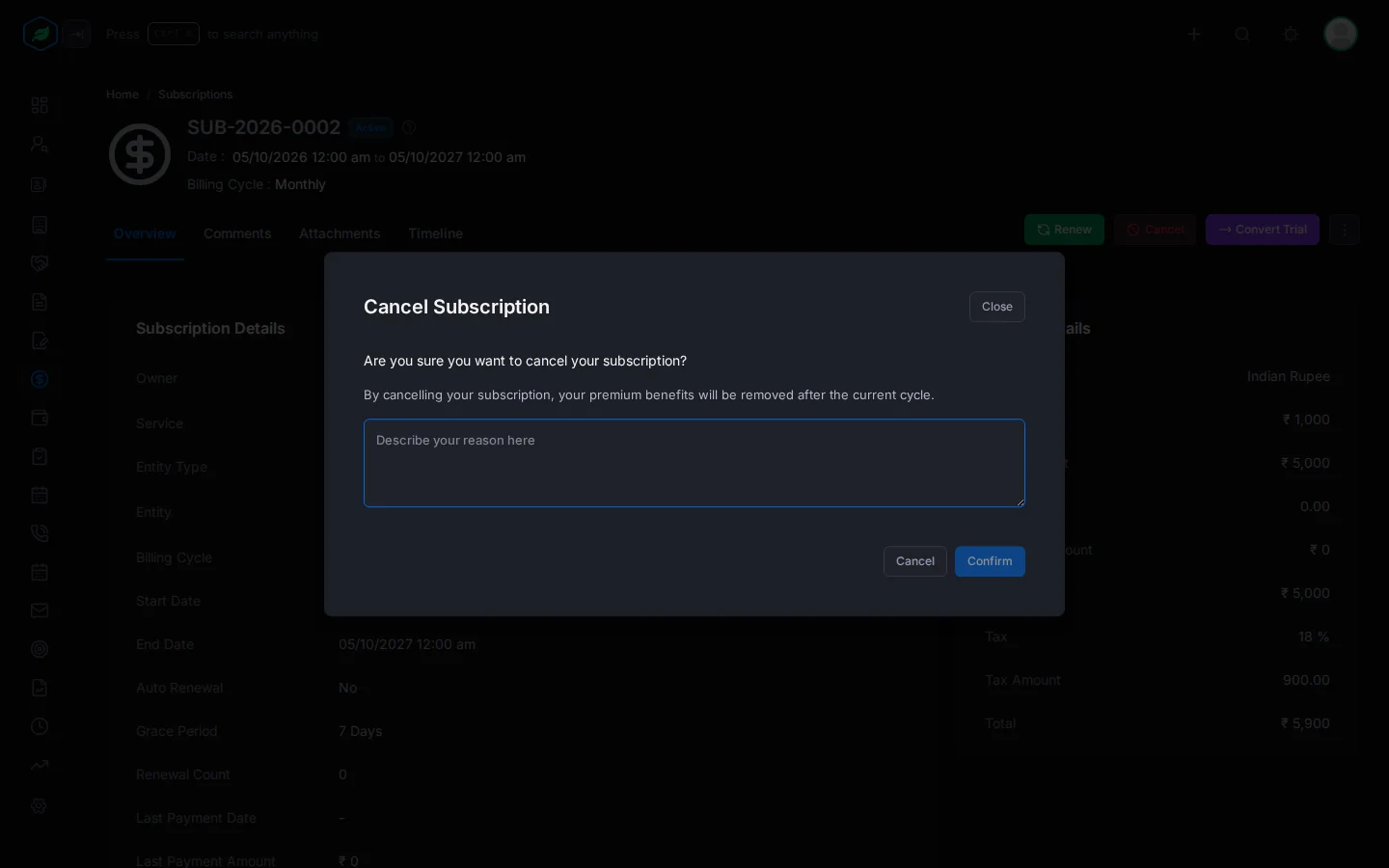Open the wallet icon in sidebar
The width and height of the screenshot is (1389, 868).
[x=40, y=418]
